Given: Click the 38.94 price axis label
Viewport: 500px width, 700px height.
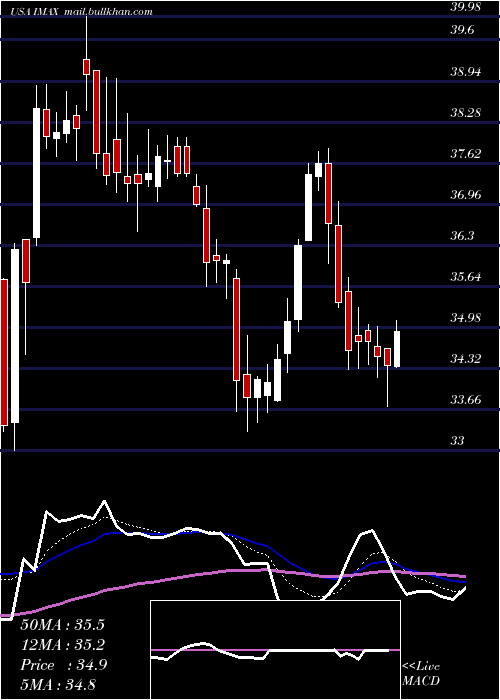Looking at the screenshot, I should (x=466, y=71).
